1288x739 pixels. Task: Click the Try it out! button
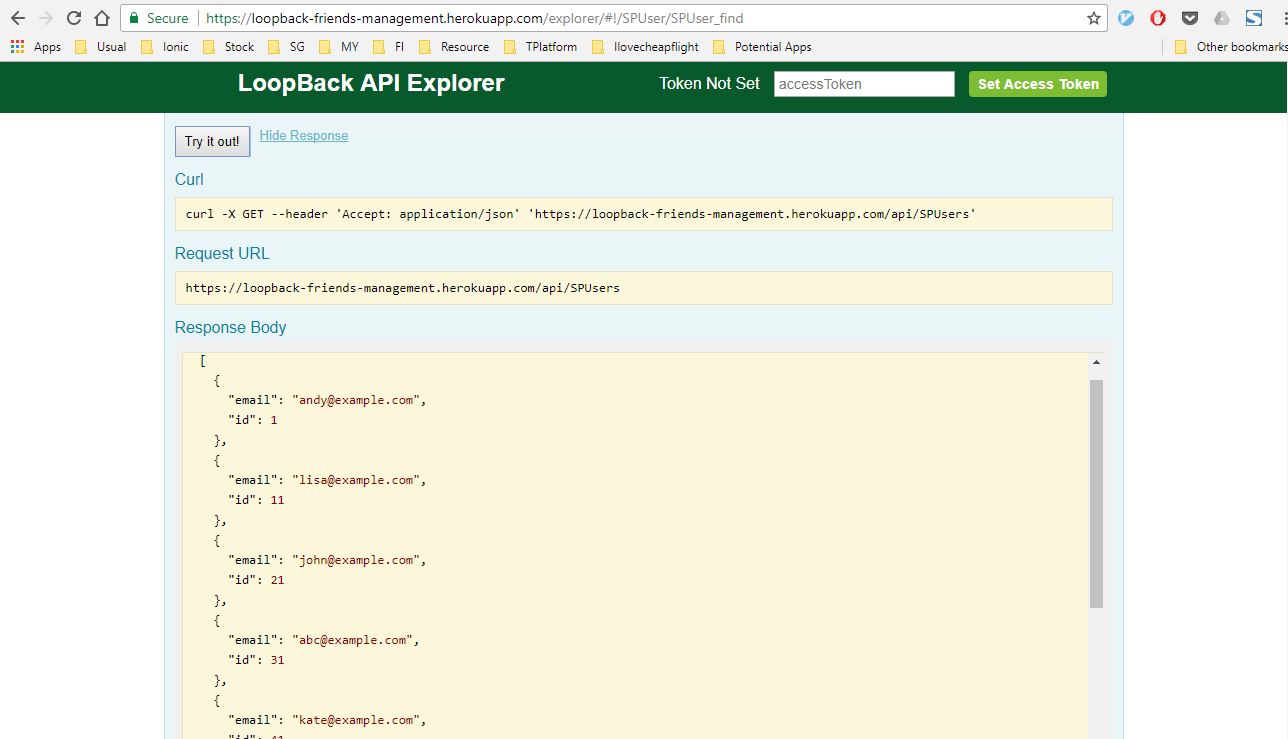coord(212,141)
